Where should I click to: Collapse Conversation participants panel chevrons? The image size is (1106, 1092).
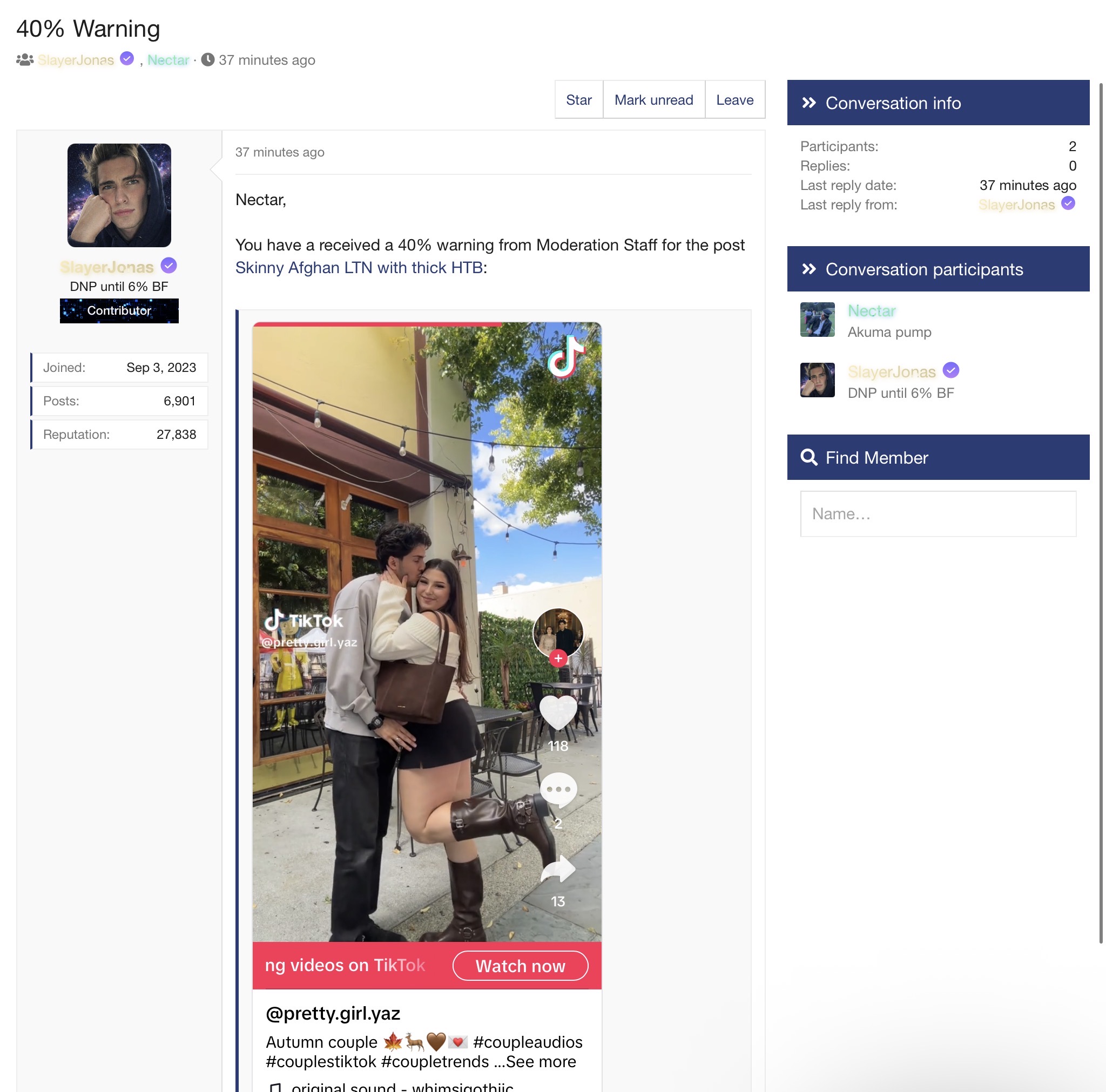point(808,269)
